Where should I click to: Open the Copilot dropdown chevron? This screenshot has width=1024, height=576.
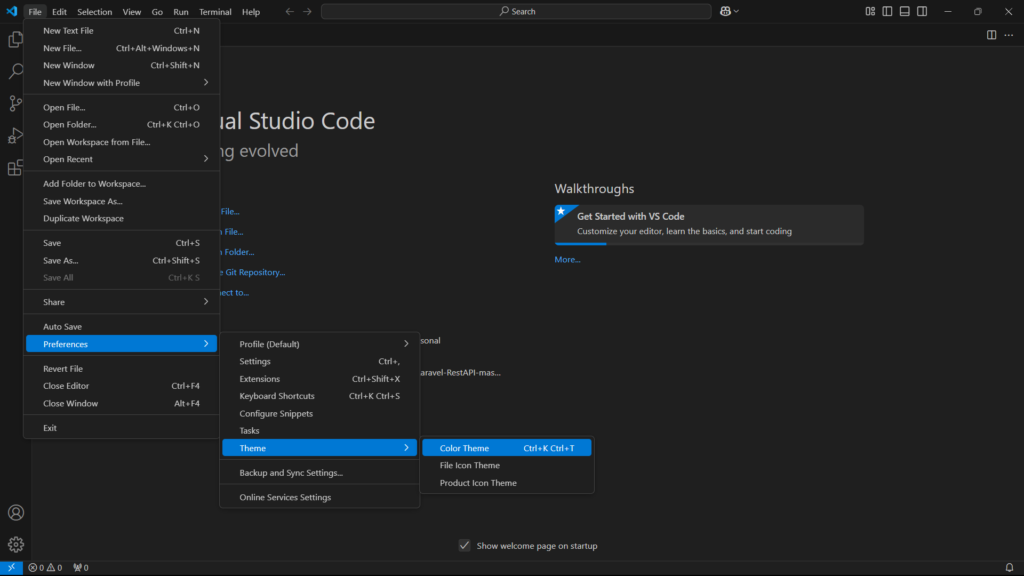(737, 11)
